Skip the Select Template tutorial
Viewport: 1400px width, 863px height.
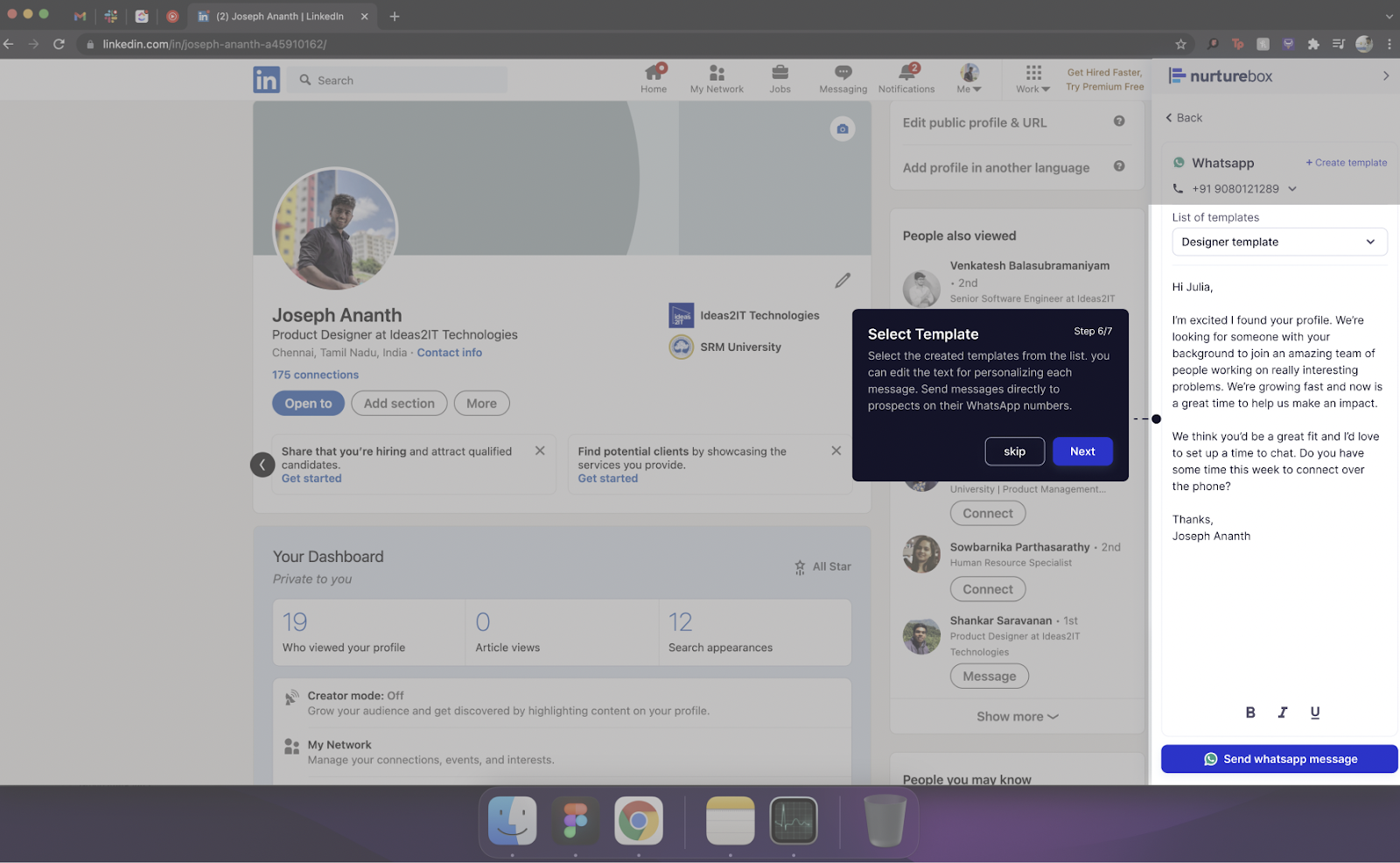(x=1015, y=452)
